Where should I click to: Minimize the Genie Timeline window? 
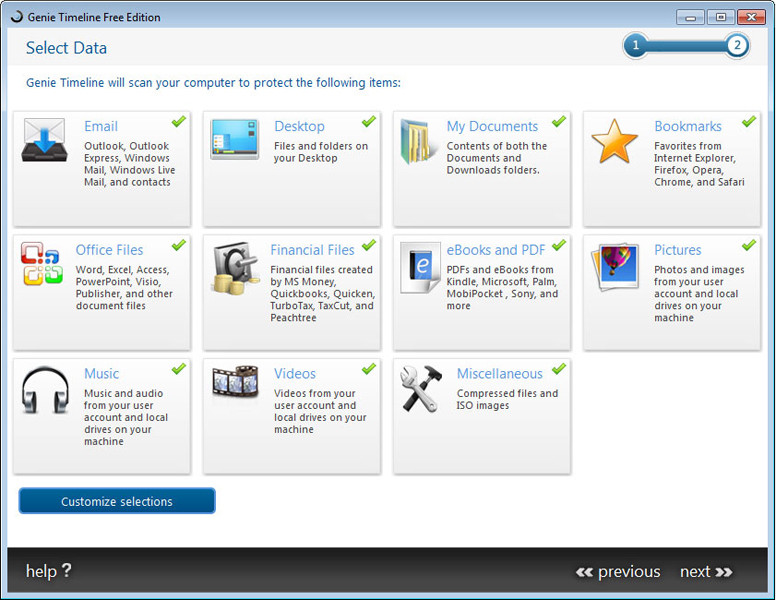pyautogui.click(x=690, y=17)
